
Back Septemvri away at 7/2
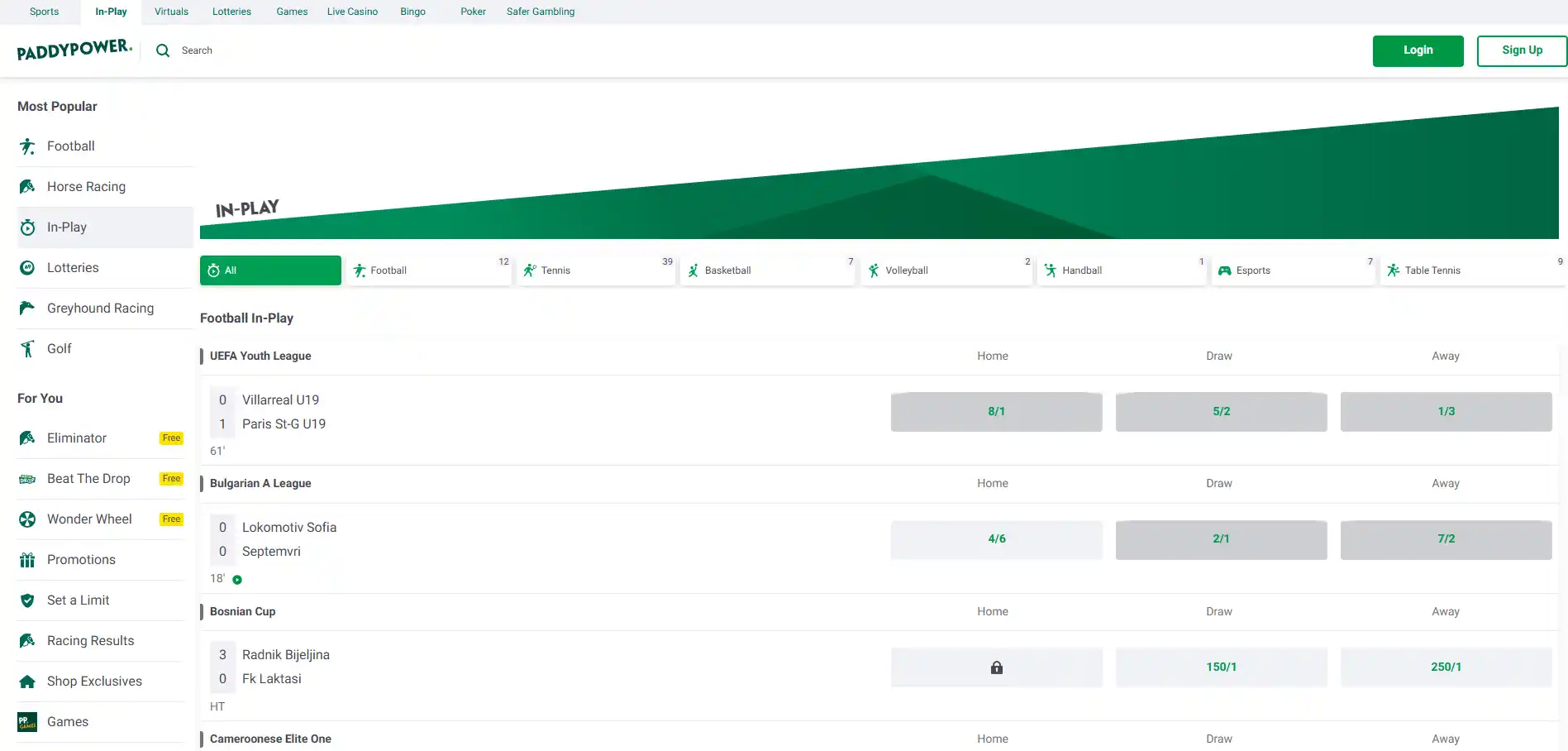(1446, 539)
